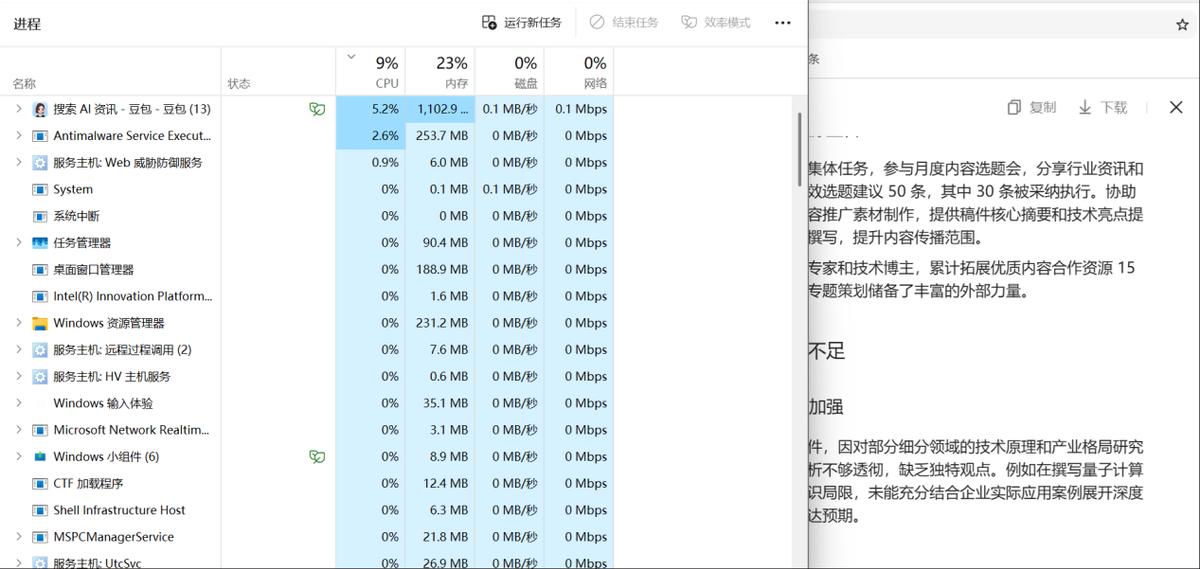
Task: Sort processes by 名称 column header
Action: (110, 71)
